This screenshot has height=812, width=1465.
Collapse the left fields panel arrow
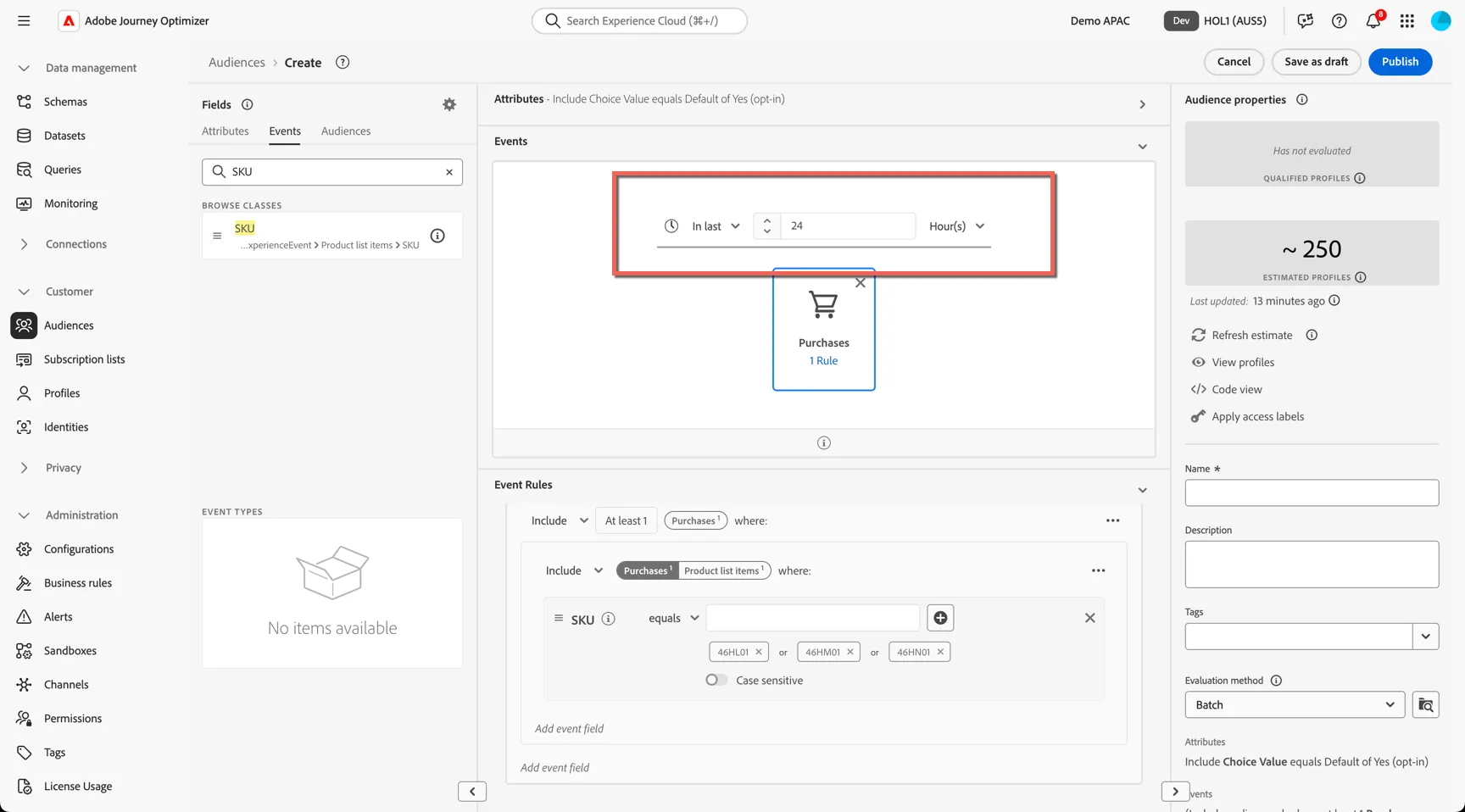[x=472, y=792]
